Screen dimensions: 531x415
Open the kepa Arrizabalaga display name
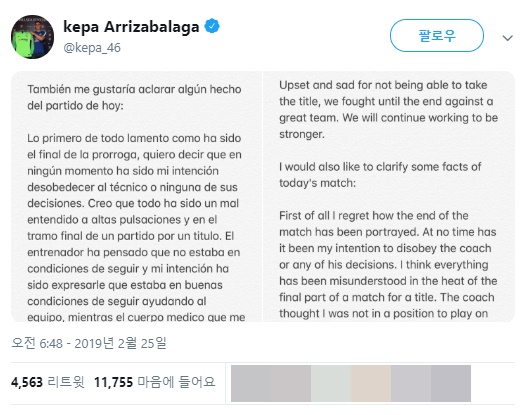click(x=131, y=27)
